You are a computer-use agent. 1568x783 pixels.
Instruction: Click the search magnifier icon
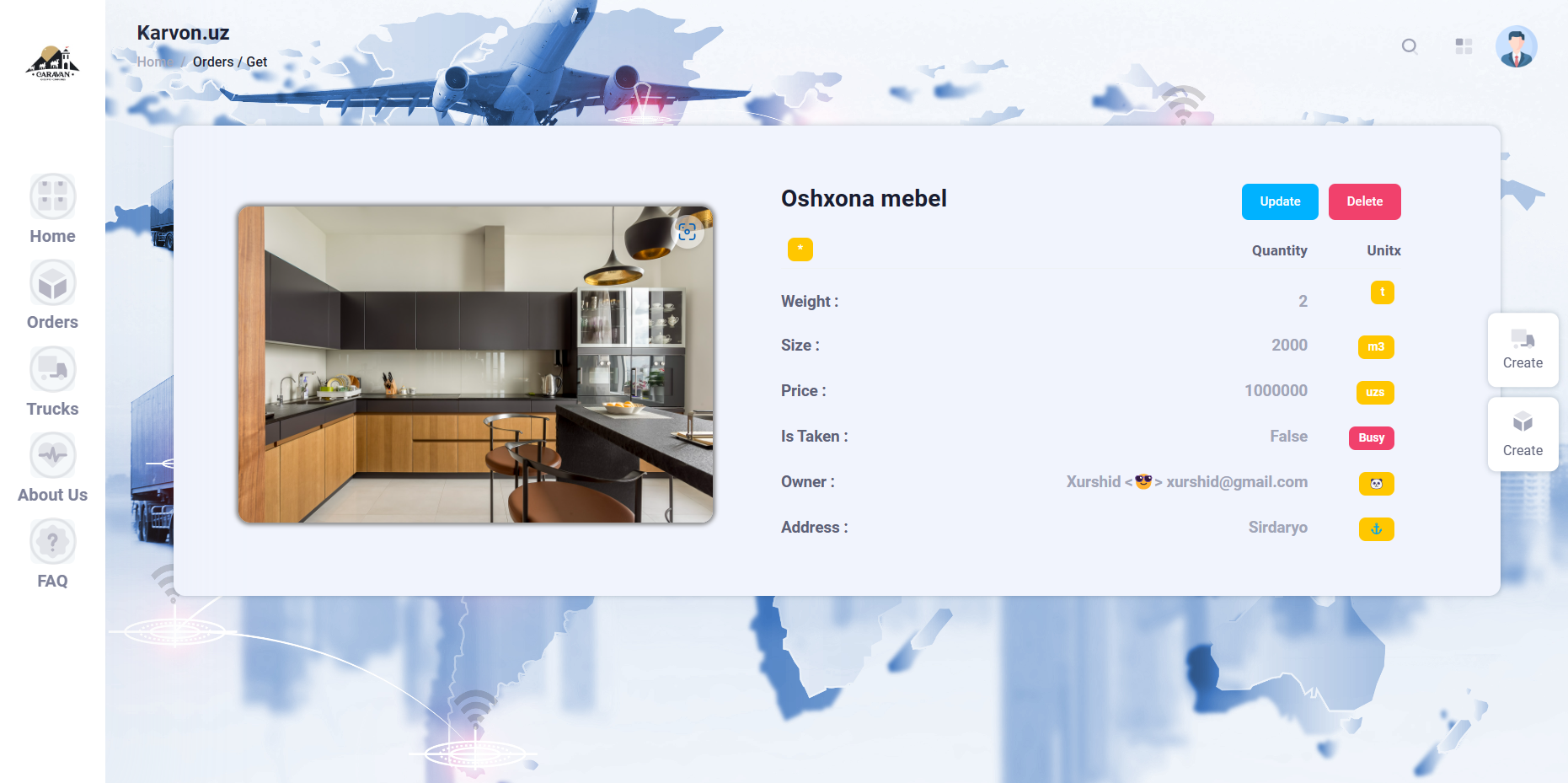tap(1410, 47)
